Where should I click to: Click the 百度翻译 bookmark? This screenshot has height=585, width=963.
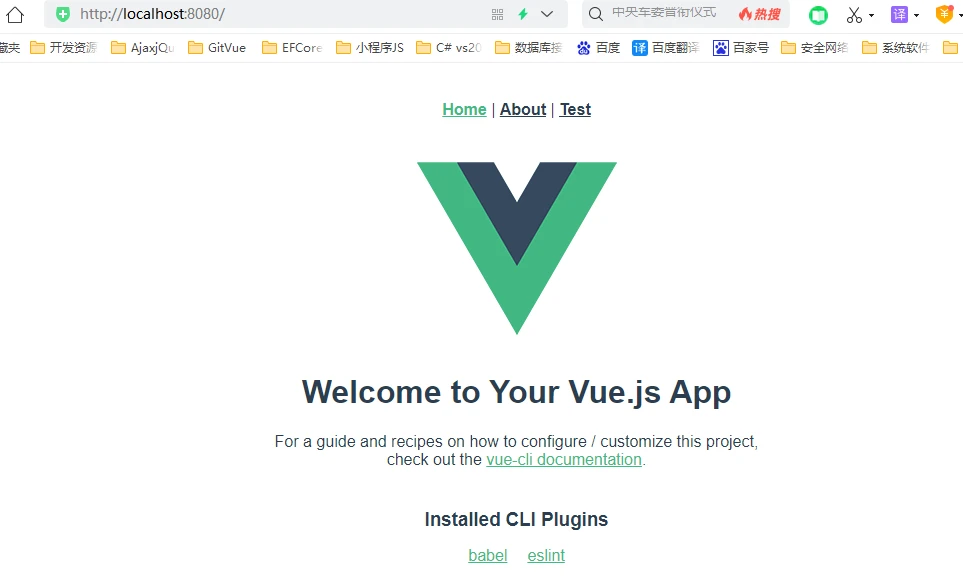click(666, 47)
